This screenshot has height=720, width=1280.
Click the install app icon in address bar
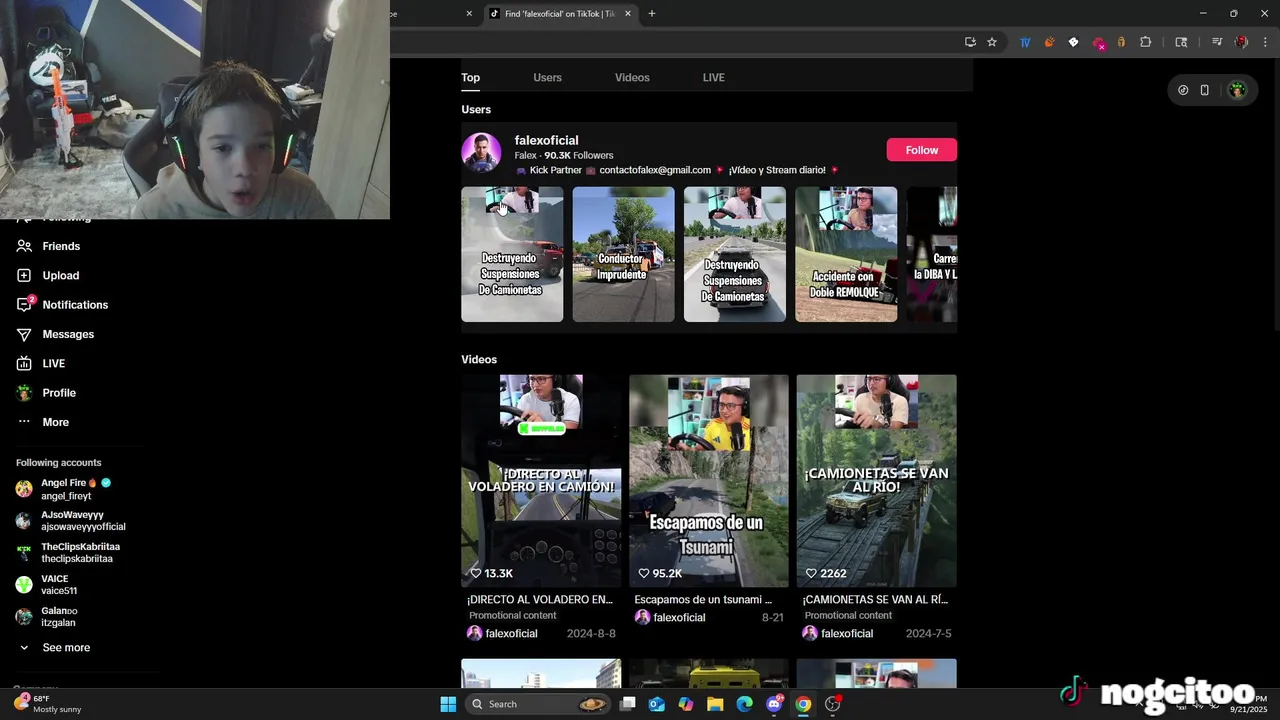click(970, 42)
